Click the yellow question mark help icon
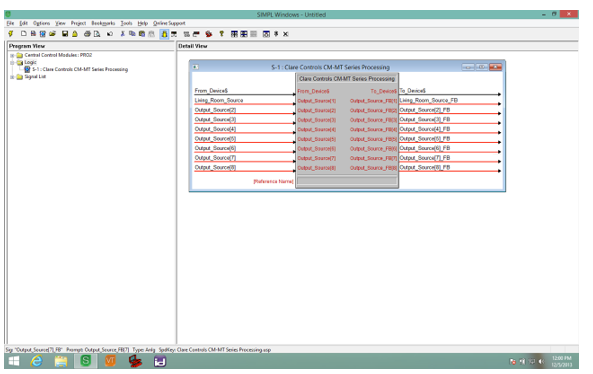Screen dimensions: 593x374 pos(222,34)
